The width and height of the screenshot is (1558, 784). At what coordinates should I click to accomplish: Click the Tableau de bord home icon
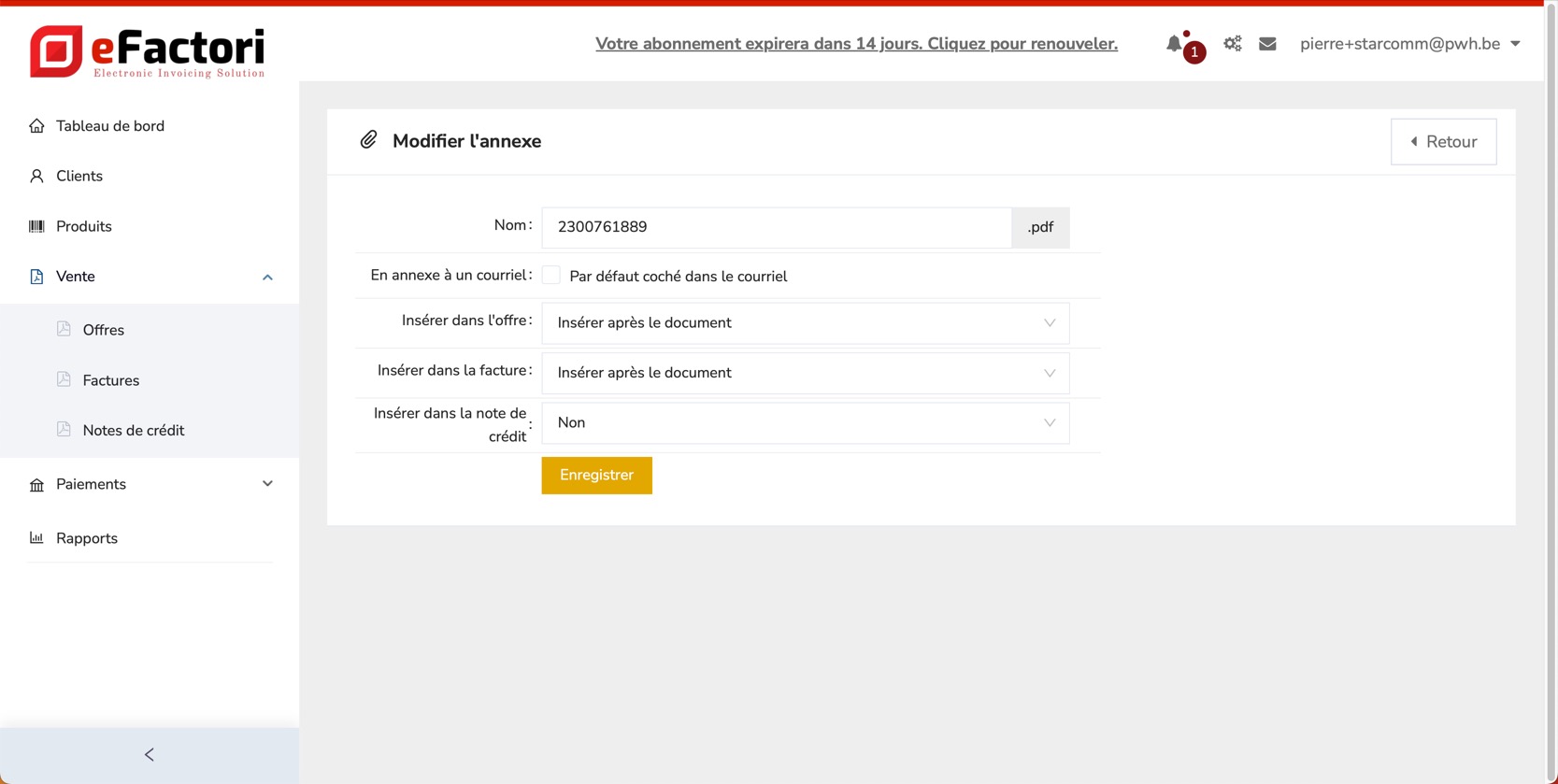click(x=36, y=126)
